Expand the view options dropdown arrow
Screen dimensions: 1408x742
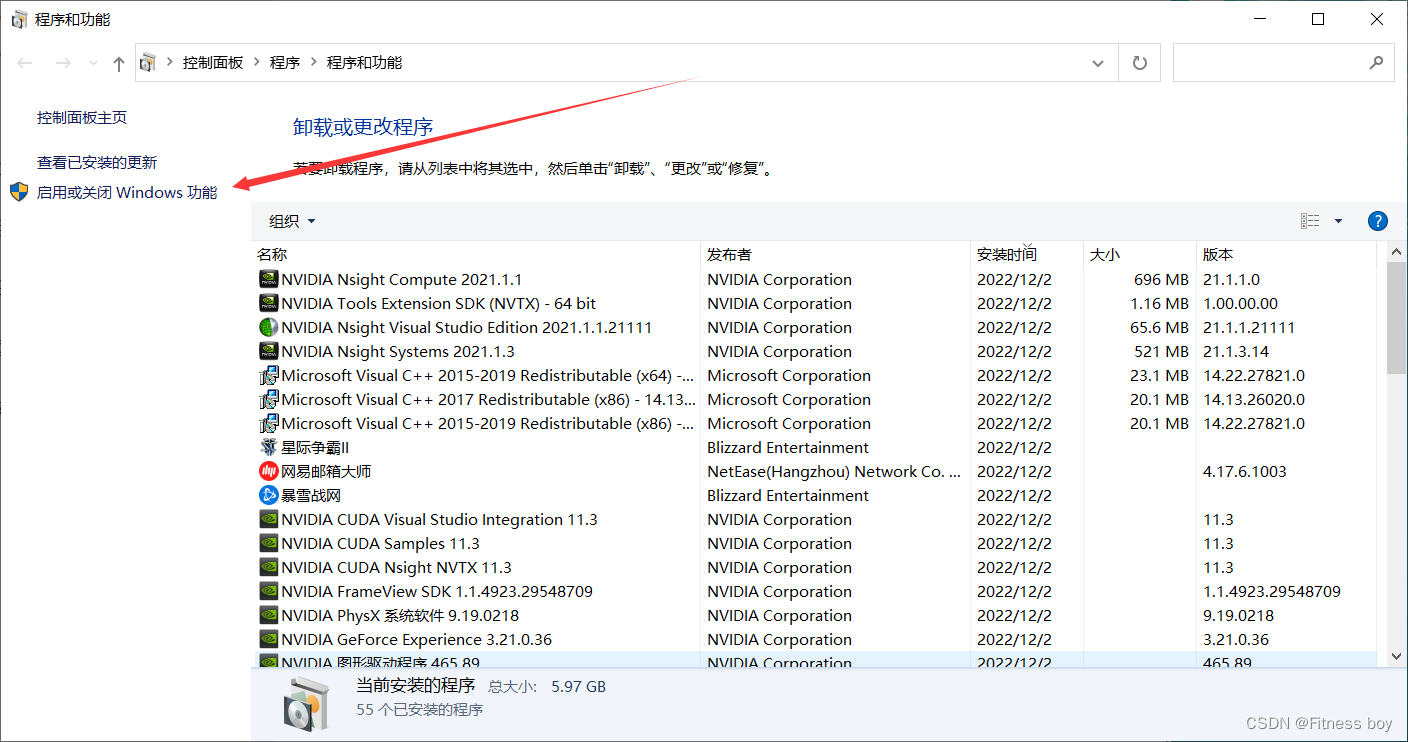point(1339,221)
